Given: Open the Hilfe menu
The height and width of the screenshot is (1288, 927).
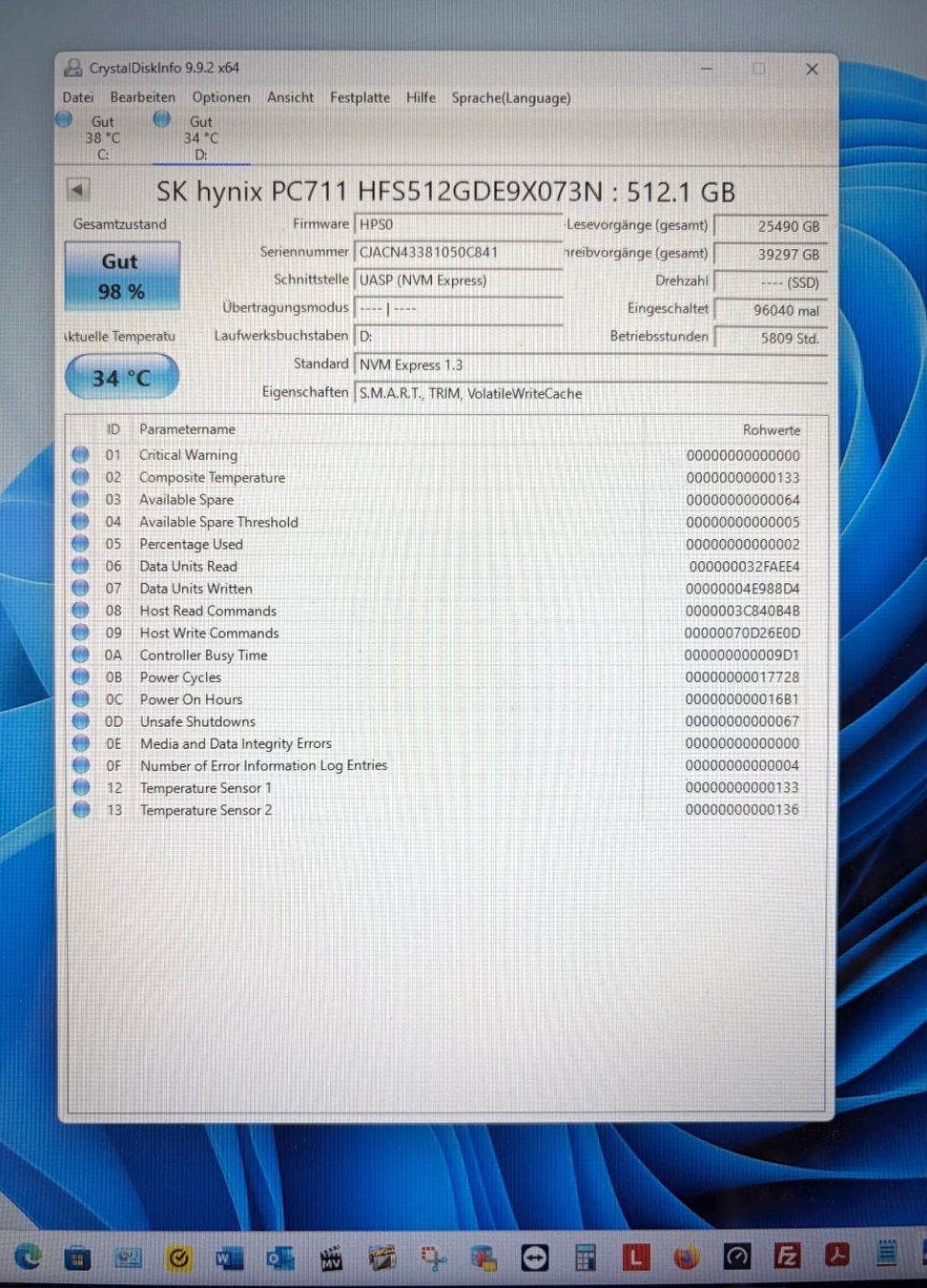Looking at the screenshot, I should coord(421,97).
